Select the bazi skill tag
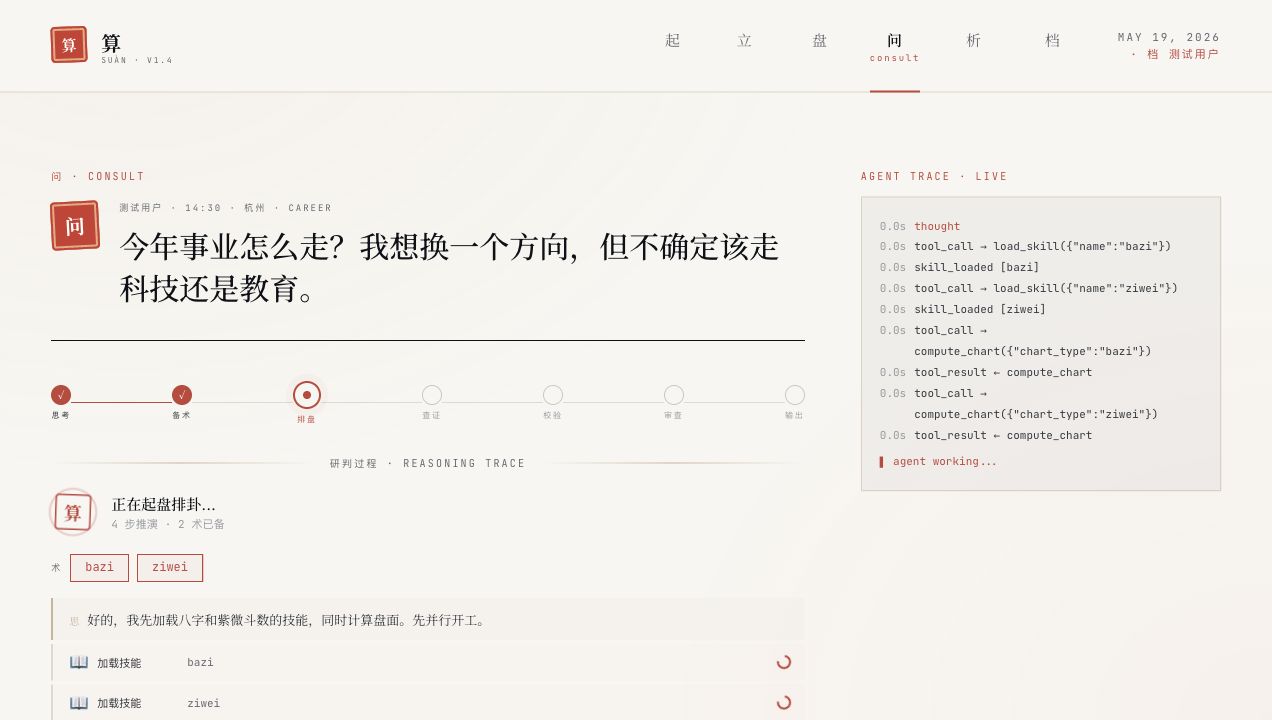Image resolution: width=1272 pixels, height=720 pixels. point(99,568)
